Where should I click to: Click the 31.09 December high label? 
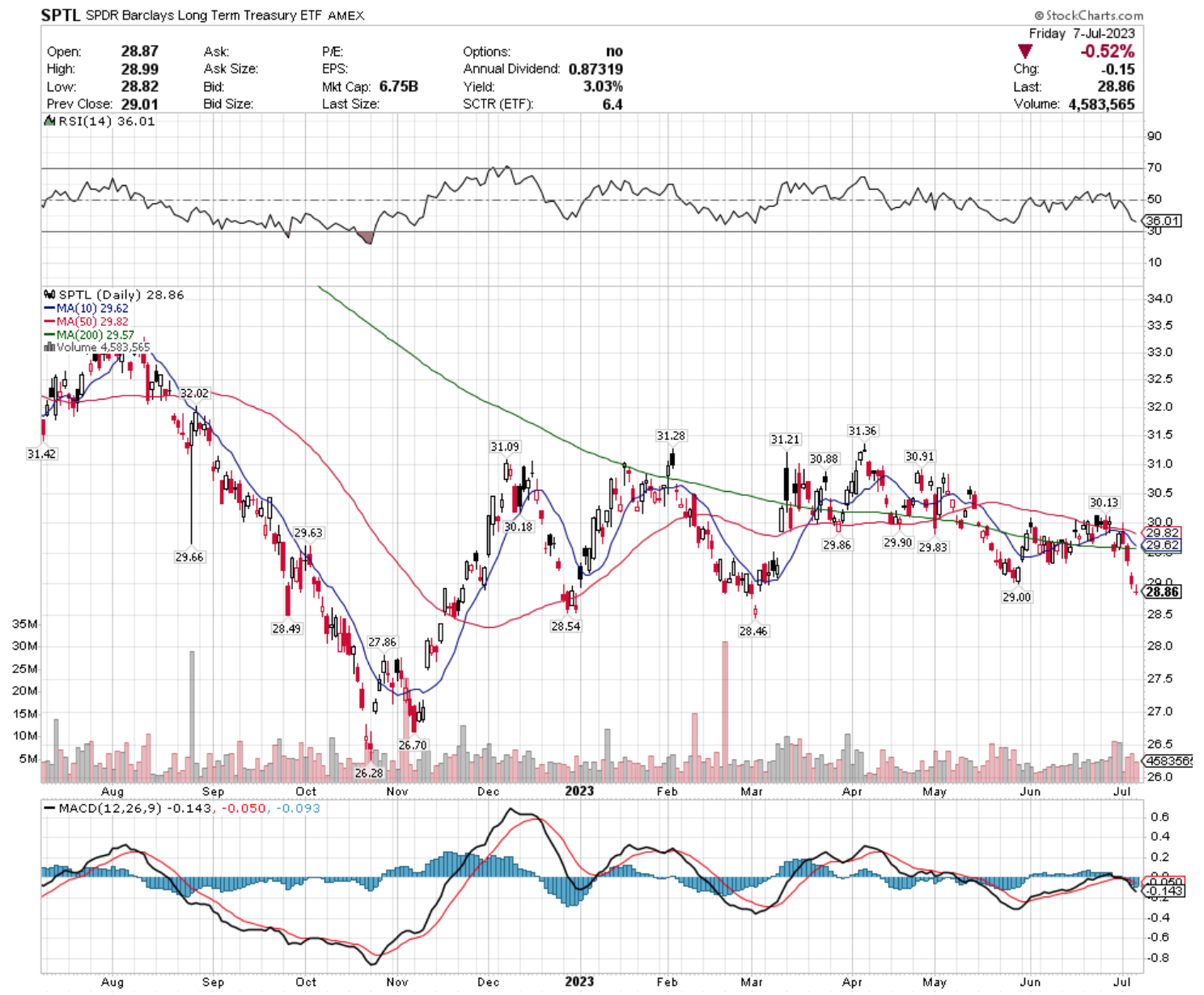[x=505, y=447]
